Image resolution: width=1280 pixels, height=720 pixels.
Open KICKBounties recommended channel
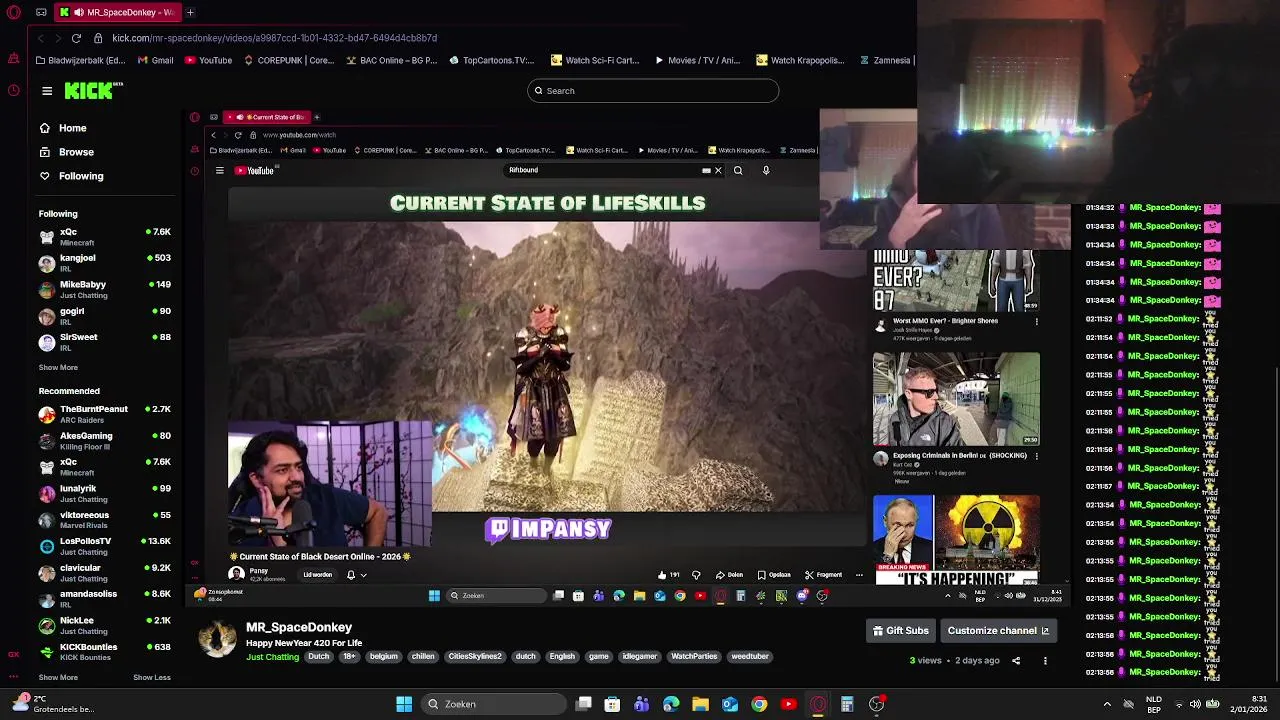[105, 652]
